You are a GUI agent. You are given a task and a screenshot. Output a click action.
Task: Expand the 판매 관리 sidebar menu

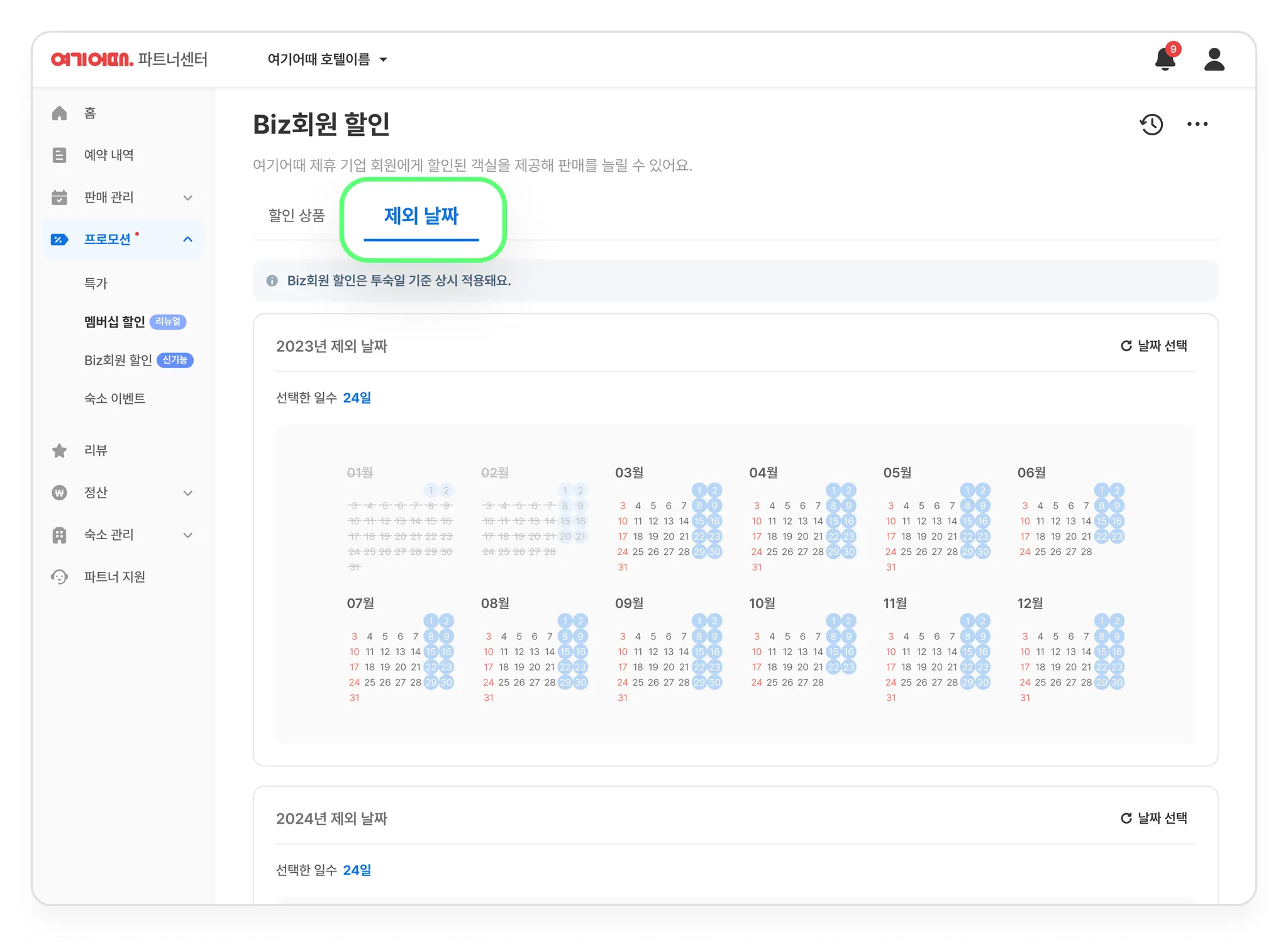pyautogui.click(x=187, y=198)
